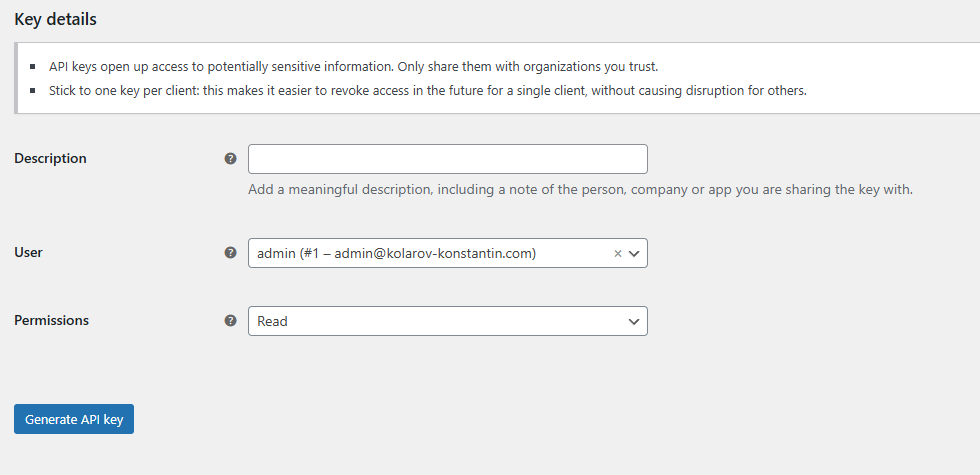Click the Permissions field label
The image size is (980, 475).
51,320
